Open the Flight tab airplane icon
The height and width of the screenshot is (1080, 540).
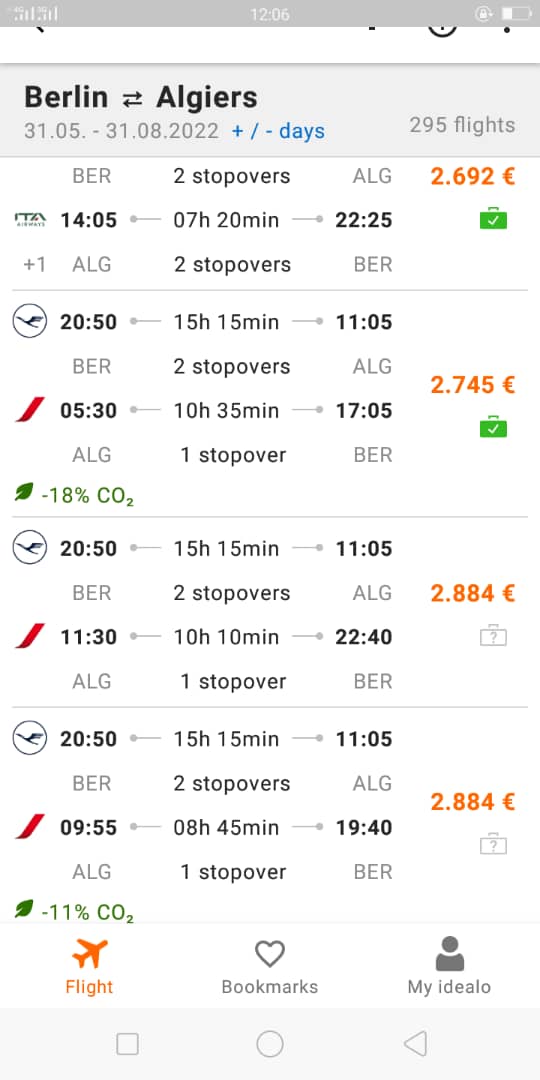[x=90, y=953]
